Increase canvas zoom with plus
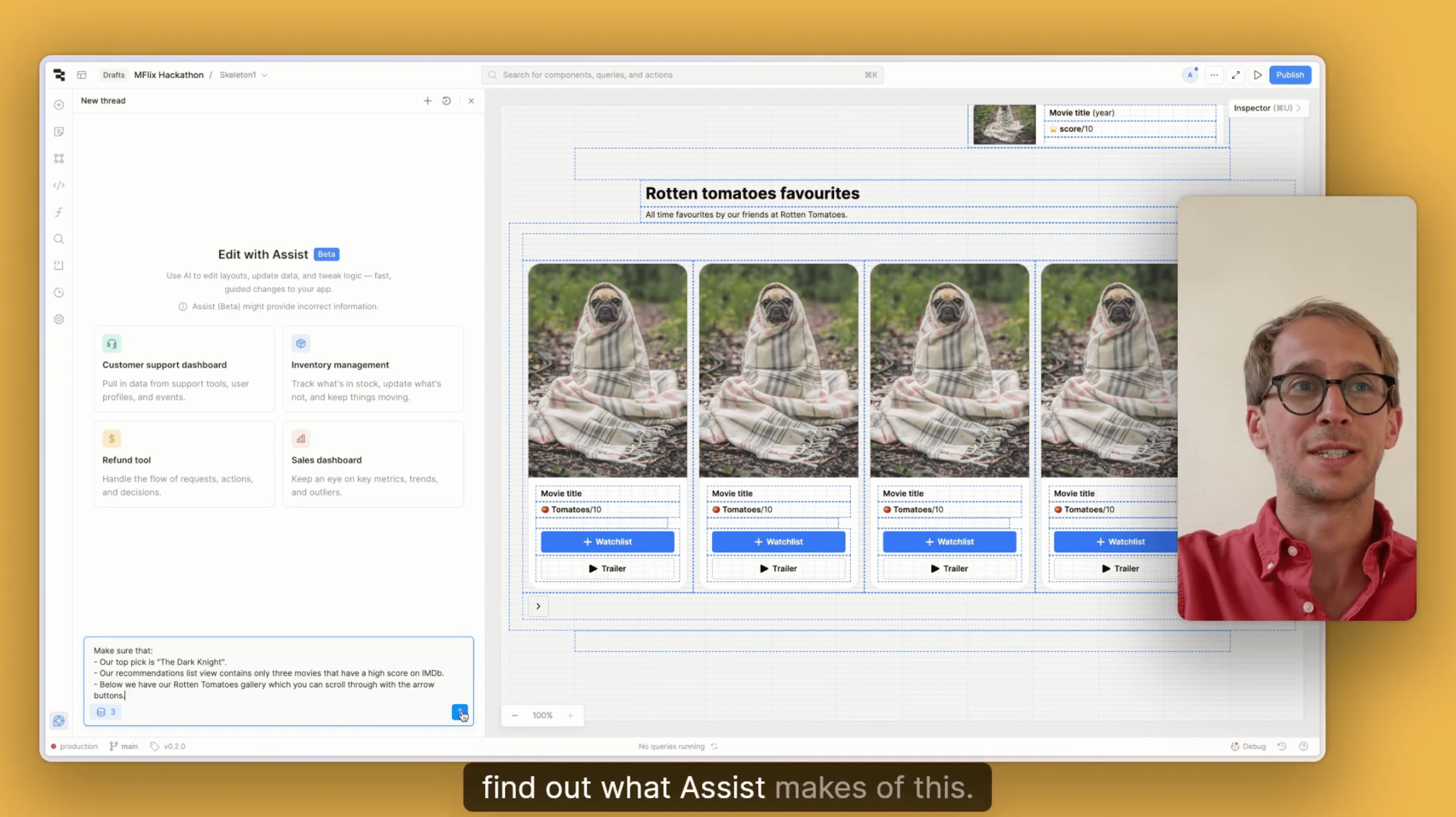This screenshot has width=1456, height=817. [x=570, y=715]
